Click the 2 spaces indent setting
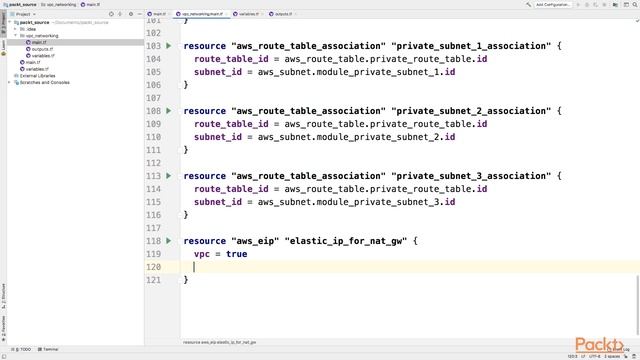Screen dimensions: 640x360 (x=612, y=356)
